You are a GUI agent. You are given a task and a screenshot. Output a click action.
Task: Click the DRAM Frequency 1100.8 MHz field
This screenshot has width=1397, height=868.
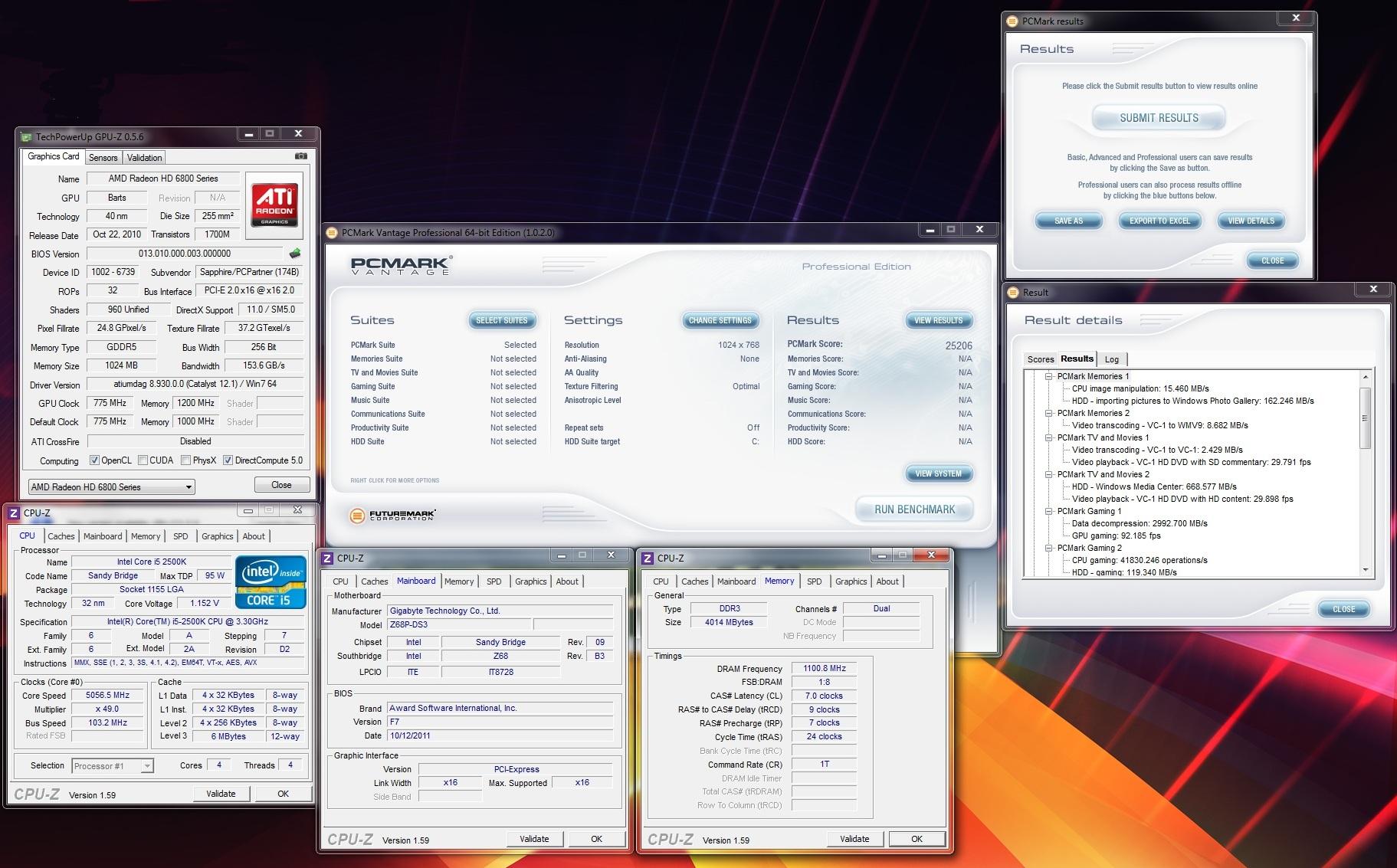click(825, 669)
